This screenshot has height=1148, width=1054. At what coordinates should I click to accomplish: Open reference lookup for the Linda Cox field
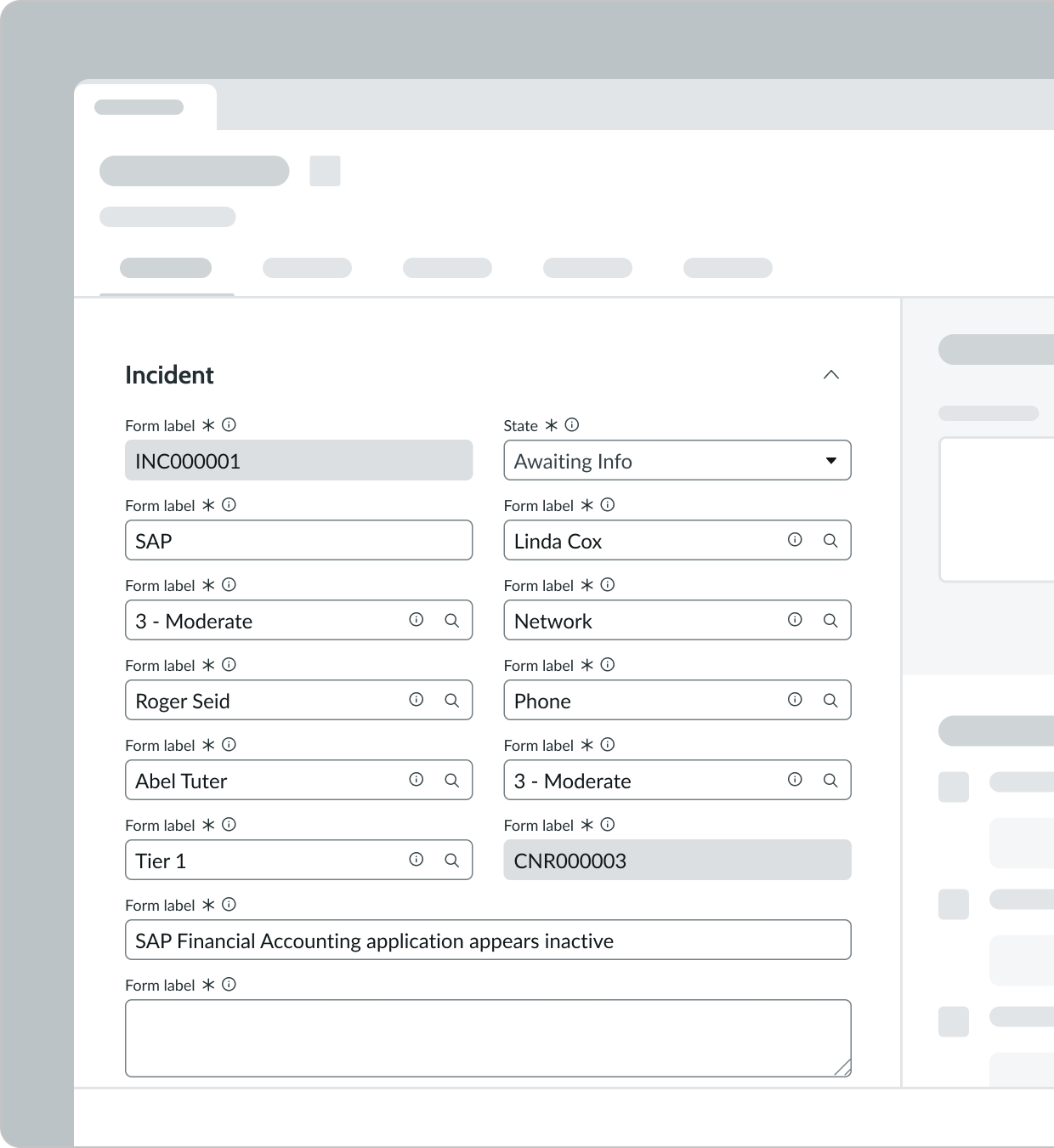click(x=830, y=540)
